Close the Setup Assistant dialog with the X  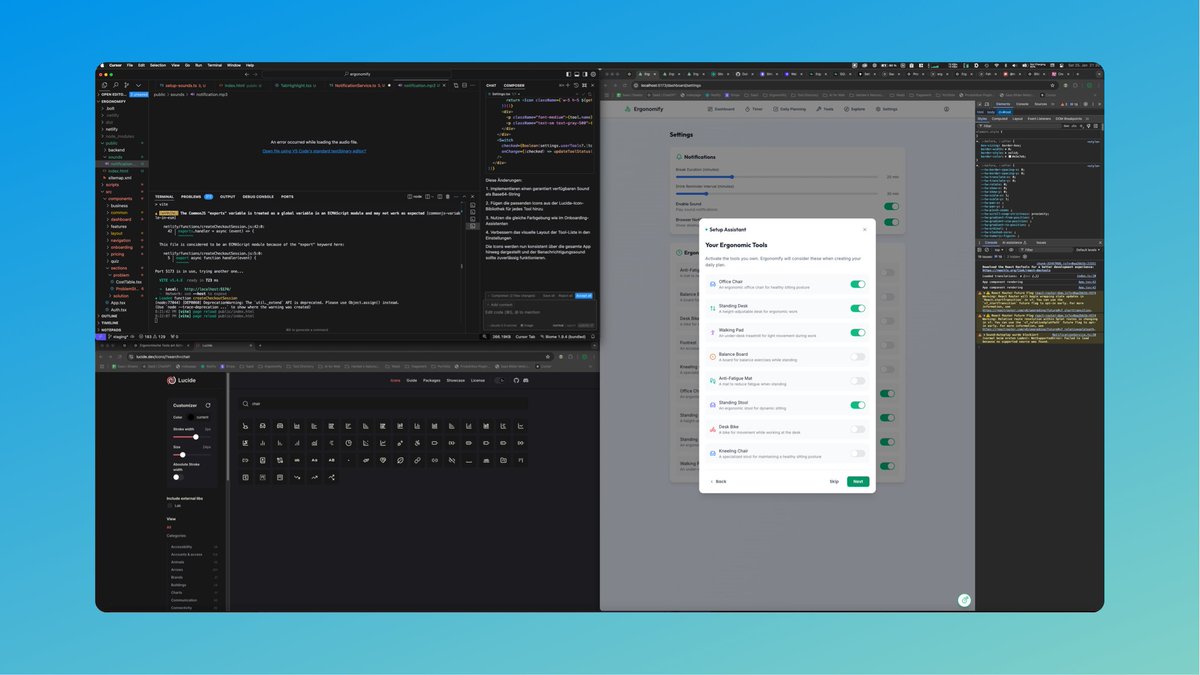pos(865,229)
